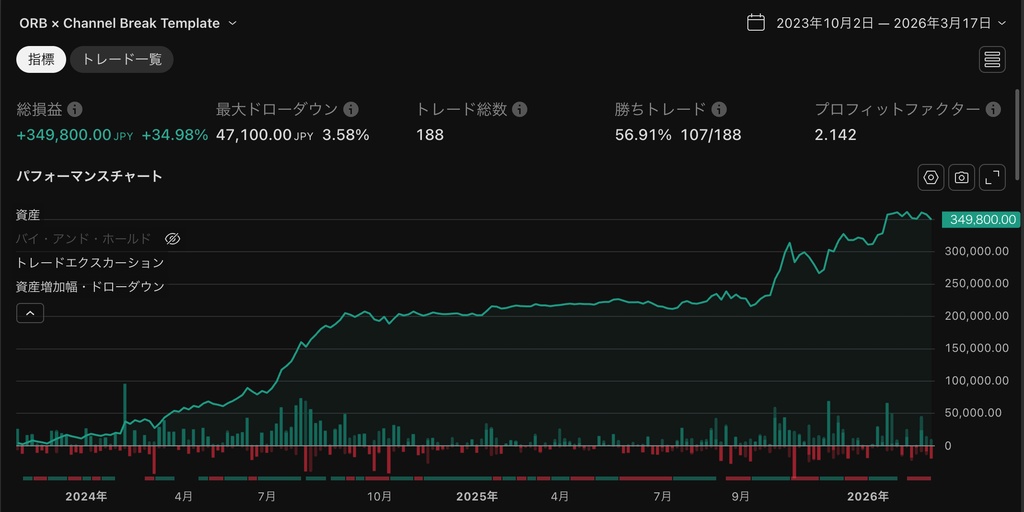Select the 指標 tab
This screenshot has width=1024, height=512.
41,59
